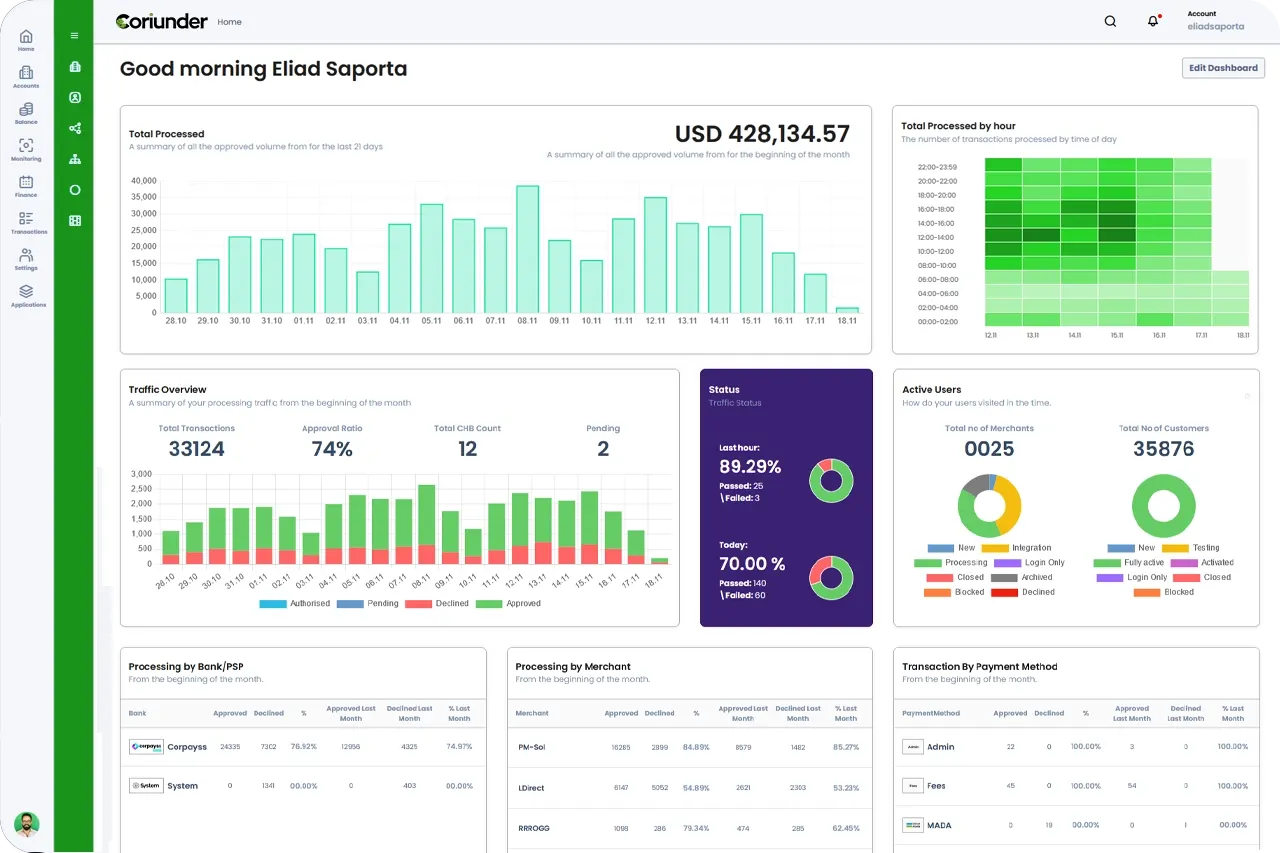
Task: Click the Edit Dashboard button
Action: (x=1223, y=68)
